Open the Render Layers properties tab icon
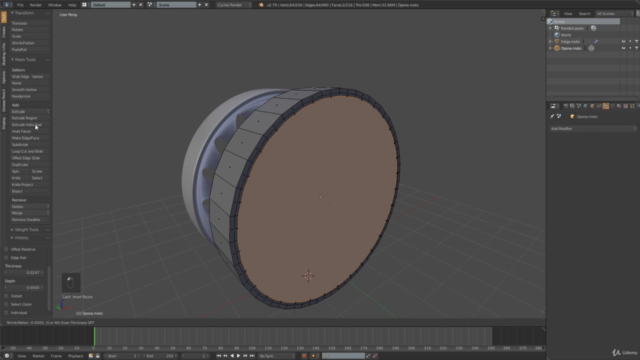This screenshot has width=640, height=360. tap(572, 106)
